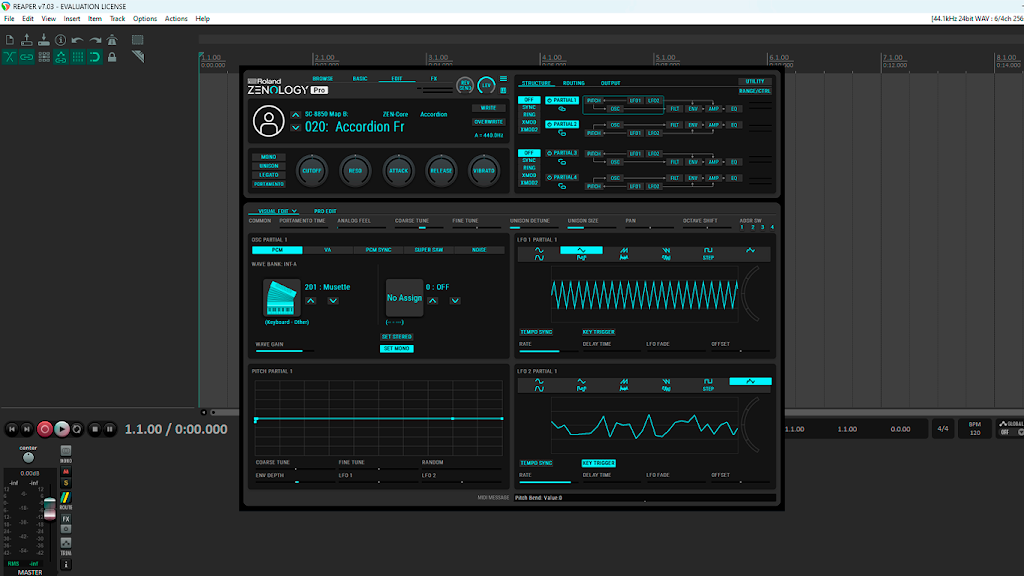Toggle PORTAMENTO switch in ZENOLOGY
The image size is (1024, 576).
[x=268, y=184]
